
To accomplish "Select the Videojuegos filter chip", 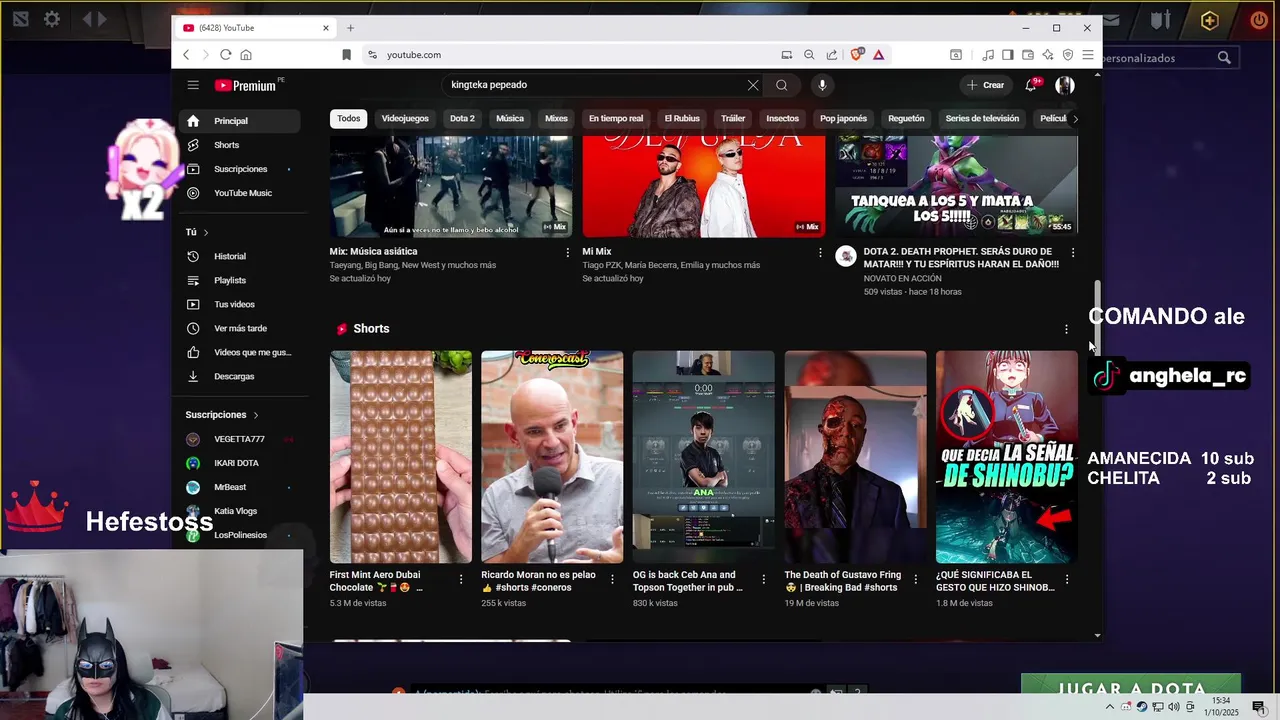I will [x=405, y=118].
